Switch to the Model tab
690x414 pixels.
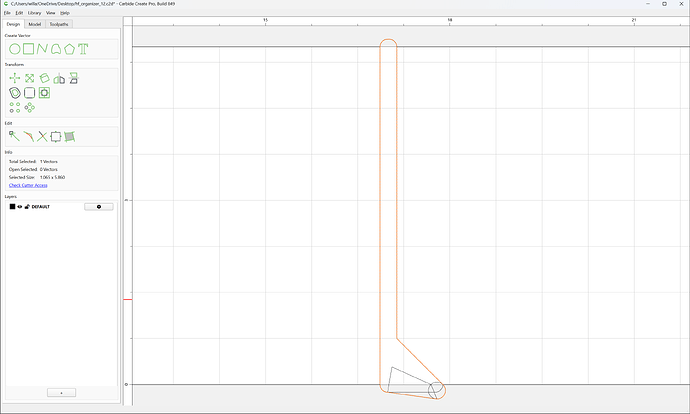click(x=35, y=24)
